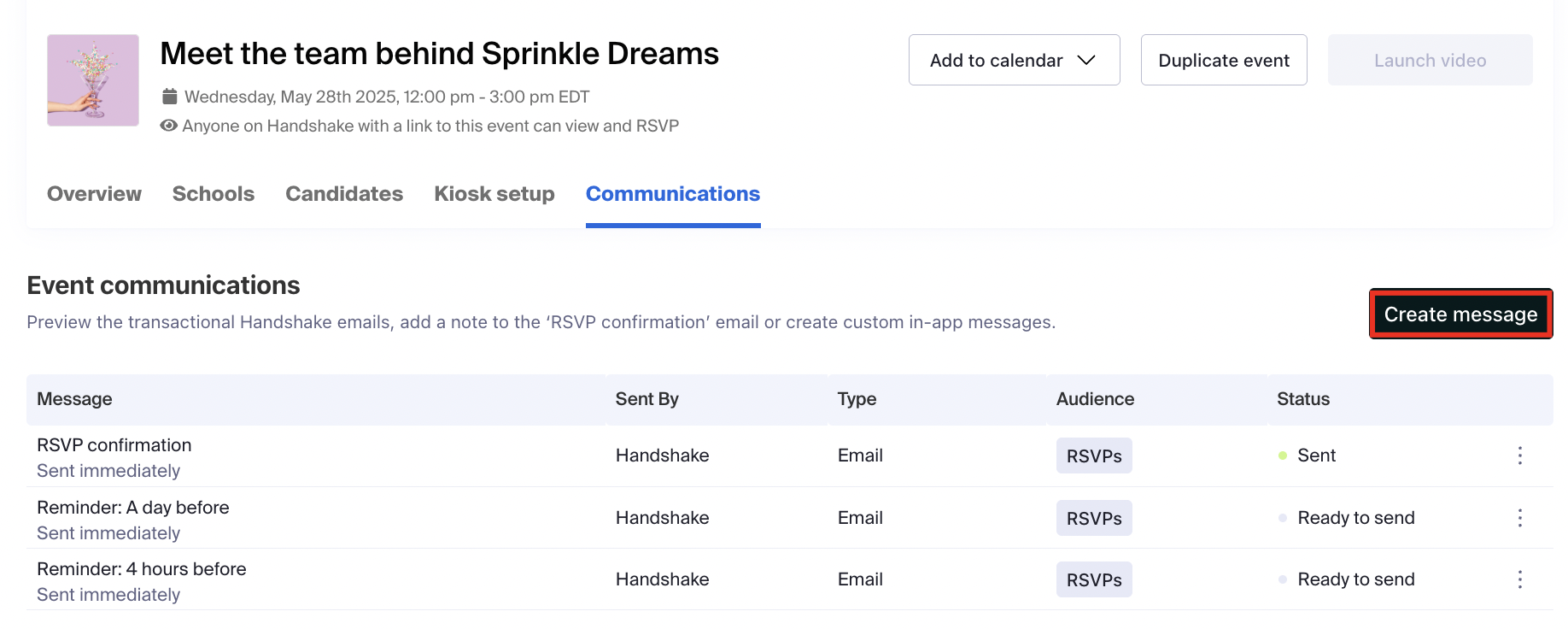Click the Status column header

[1303, 399]
